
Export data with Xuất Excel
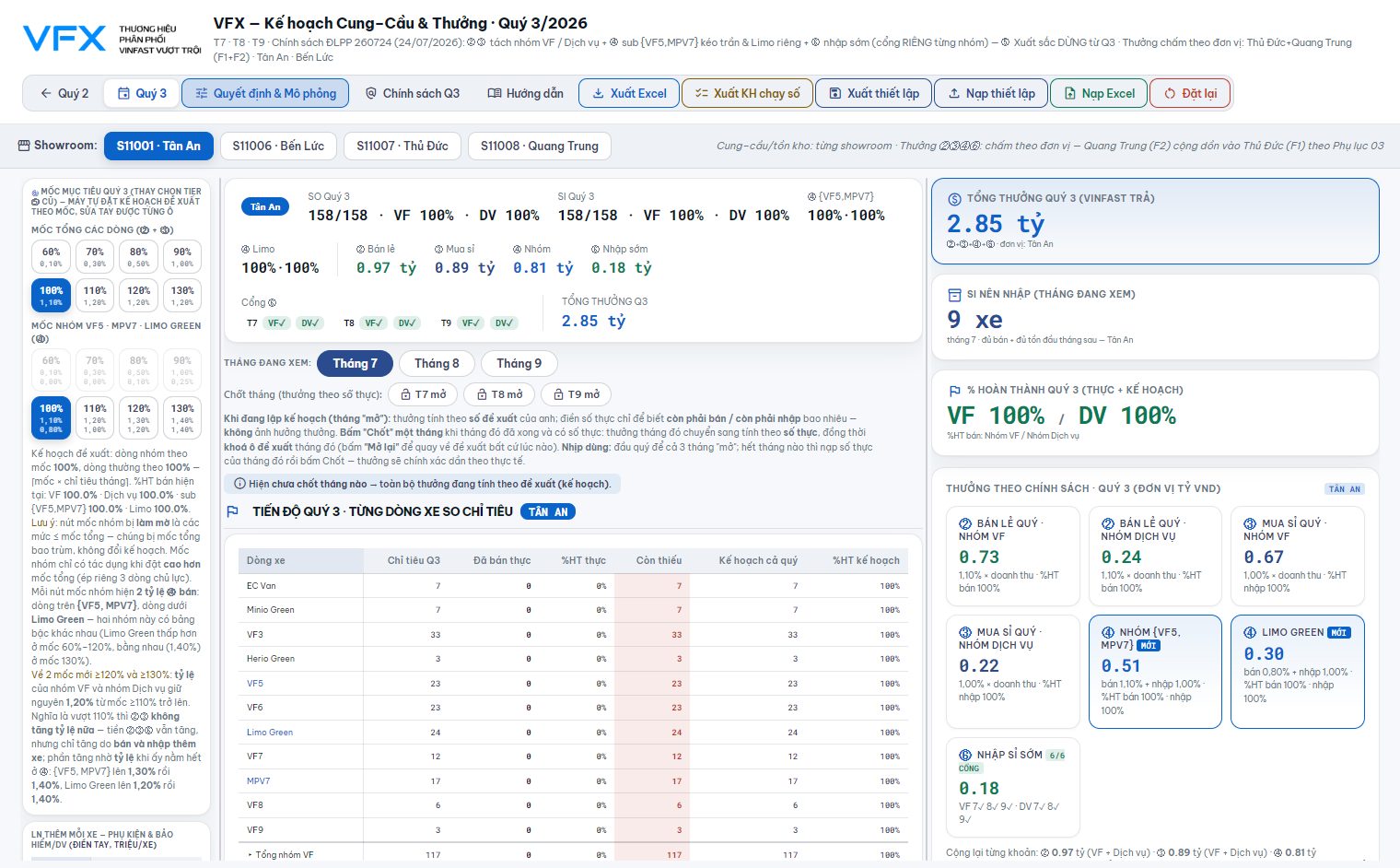coord(629,93)
